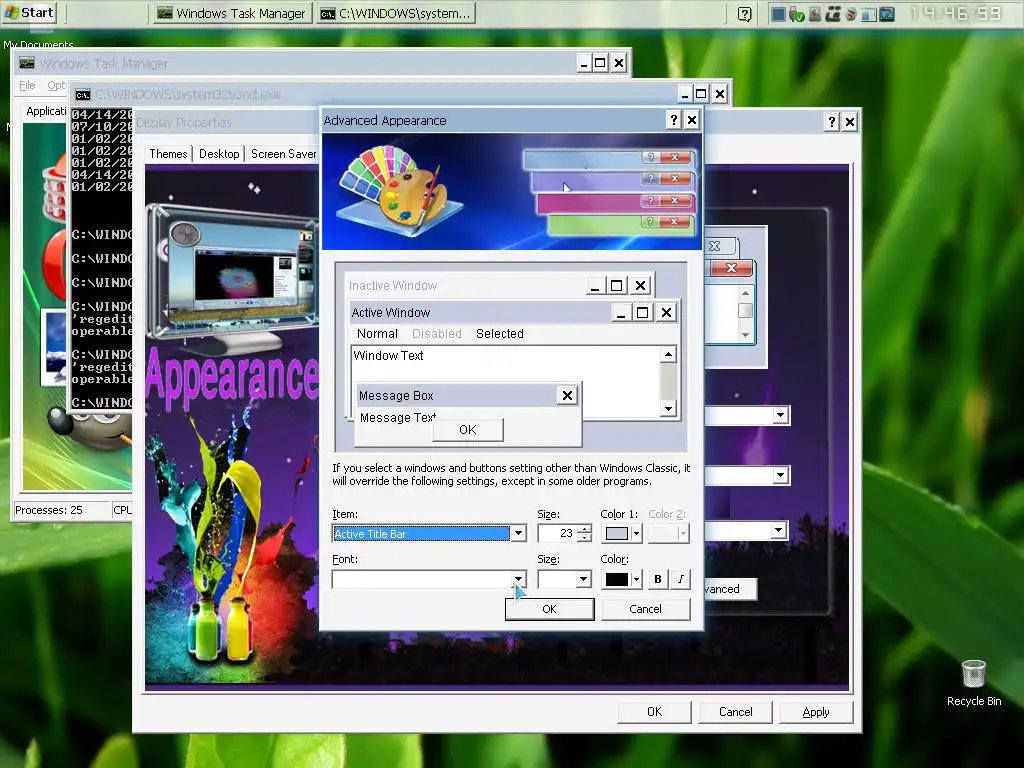Click close icon on preview Message Box
This screenshot has height=768, width=1024.
pyautogui.click(x=567, y=395)
